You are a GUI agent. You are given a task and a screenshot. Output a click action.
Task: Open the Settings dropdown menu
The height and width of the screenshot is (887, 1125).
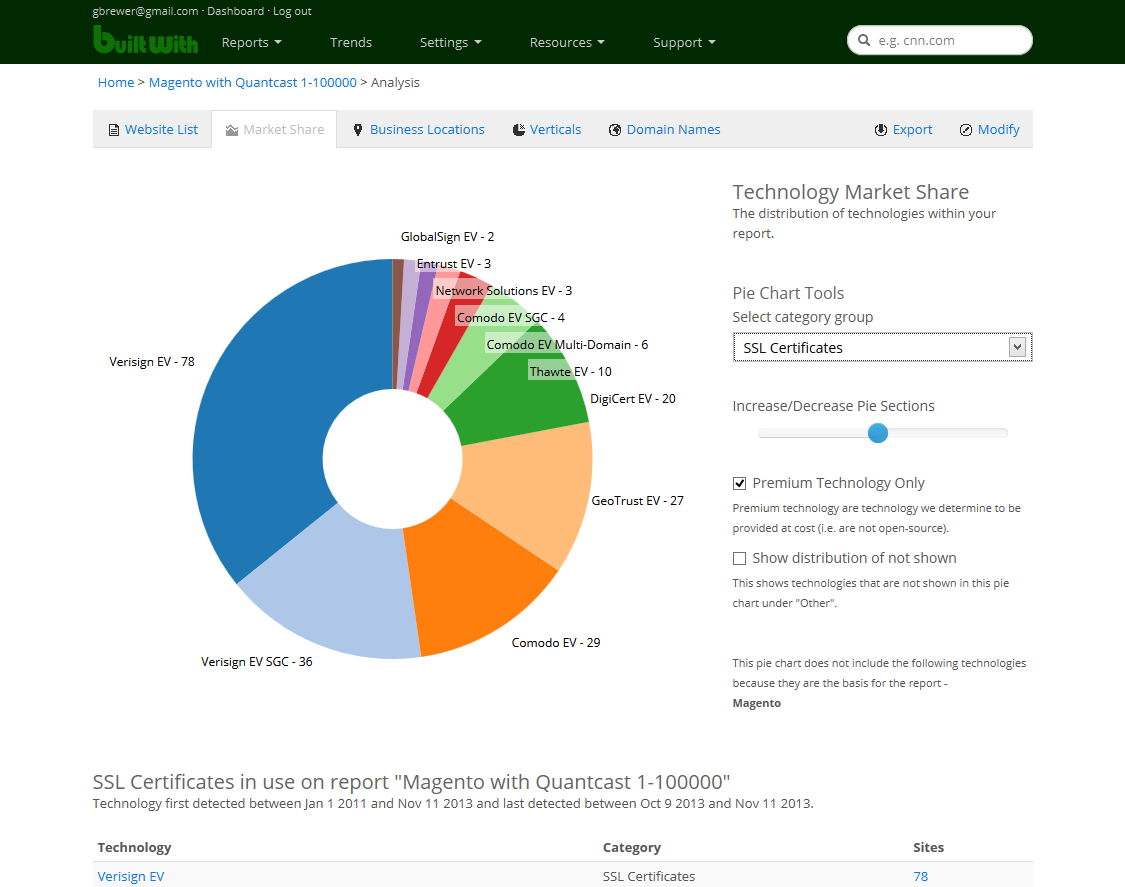point(451,42)
